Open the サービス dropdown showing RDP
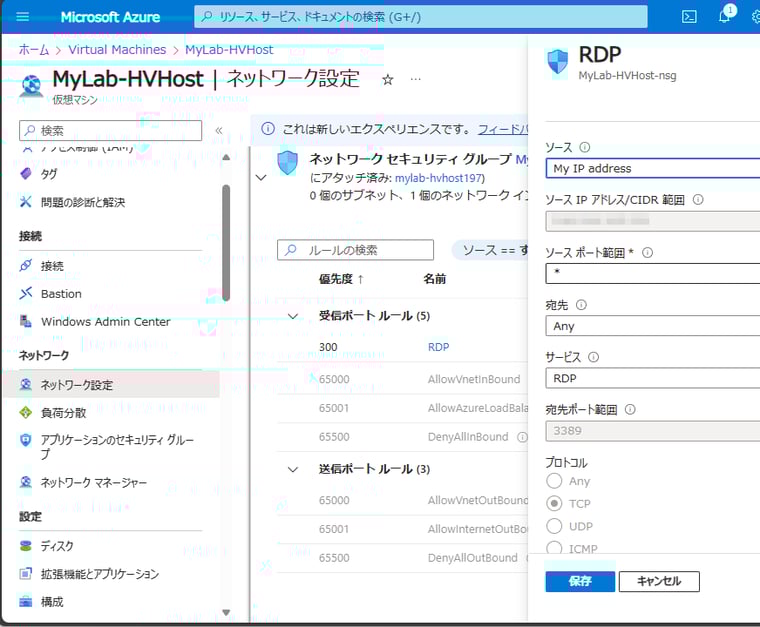760x627 pixels. (x=652, y=378)
